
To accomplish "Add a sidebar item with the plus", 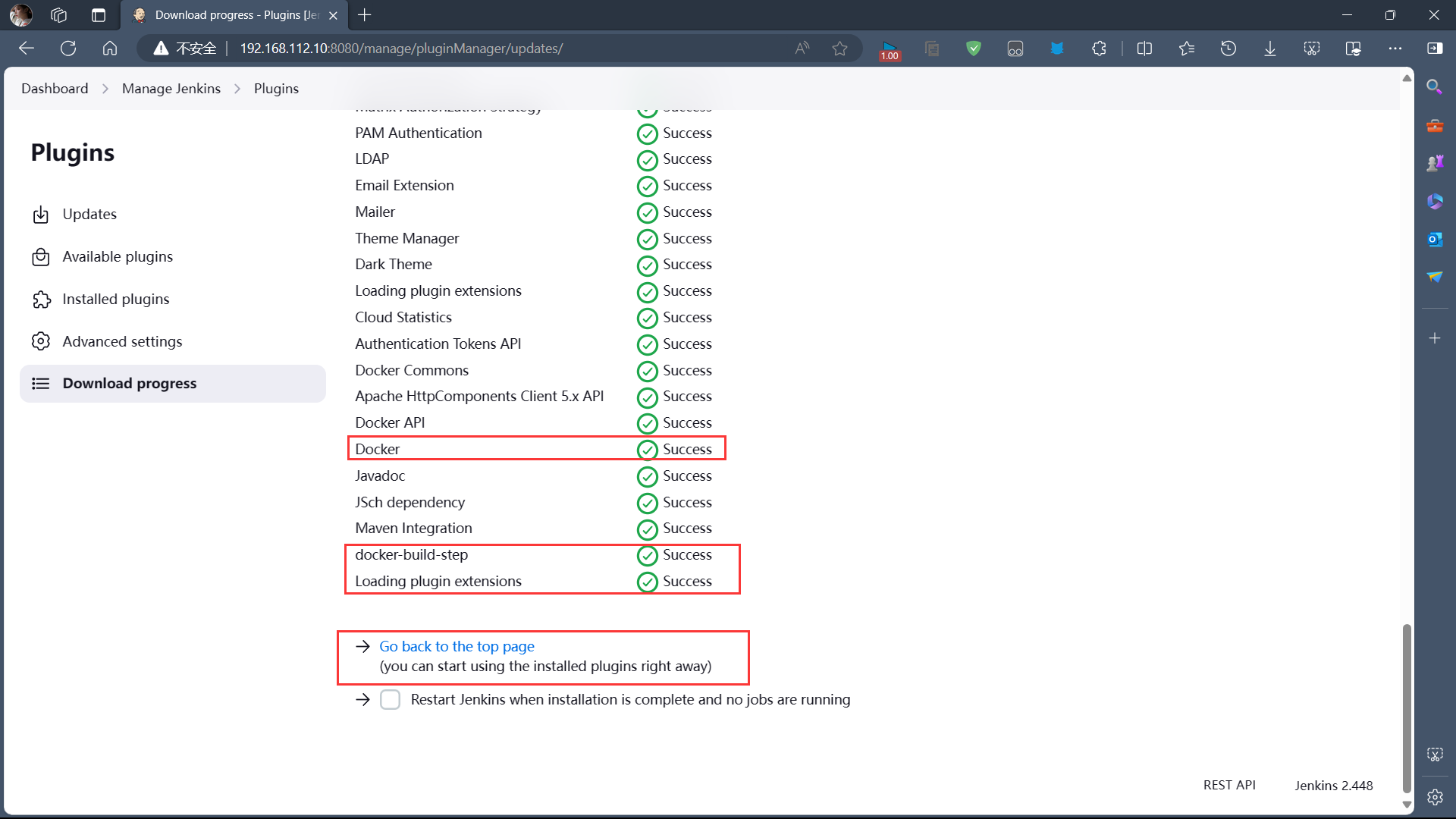I will pyautogui.click(x=1435, y=339).
